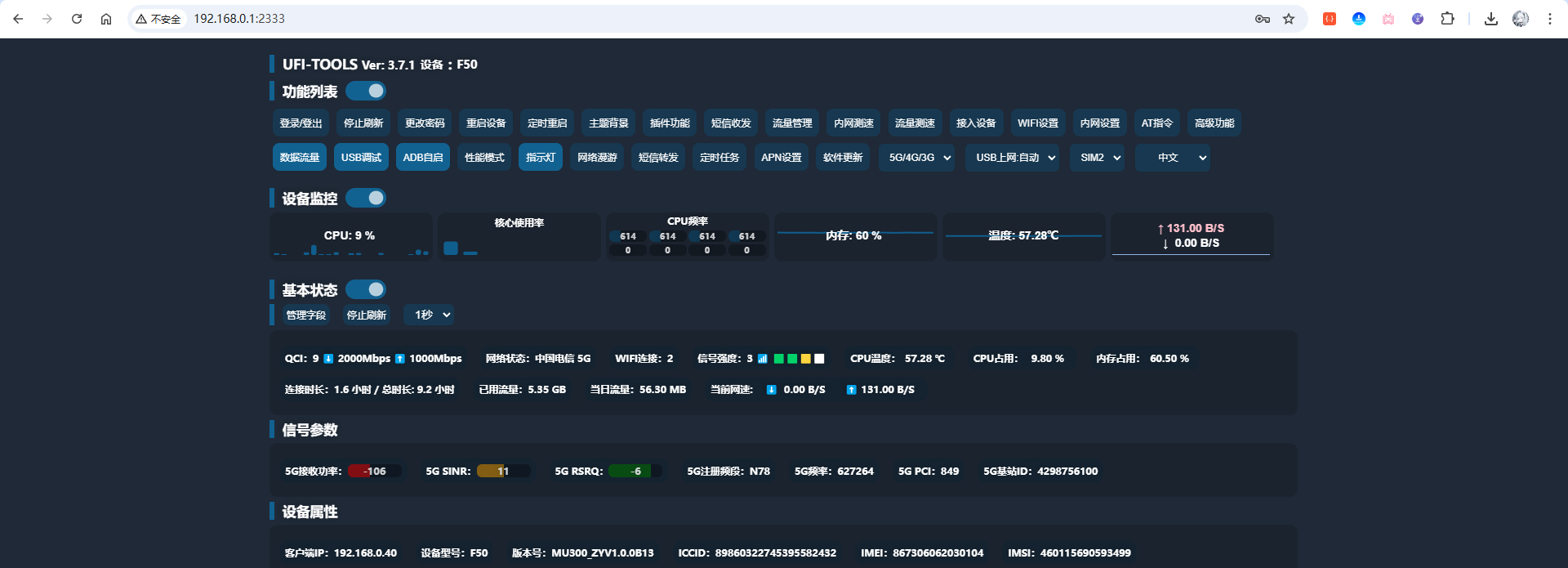Open the SIM2 card selection dropdown
The width and height of the screenshot is (1568, 568).
pos(1099,158)
